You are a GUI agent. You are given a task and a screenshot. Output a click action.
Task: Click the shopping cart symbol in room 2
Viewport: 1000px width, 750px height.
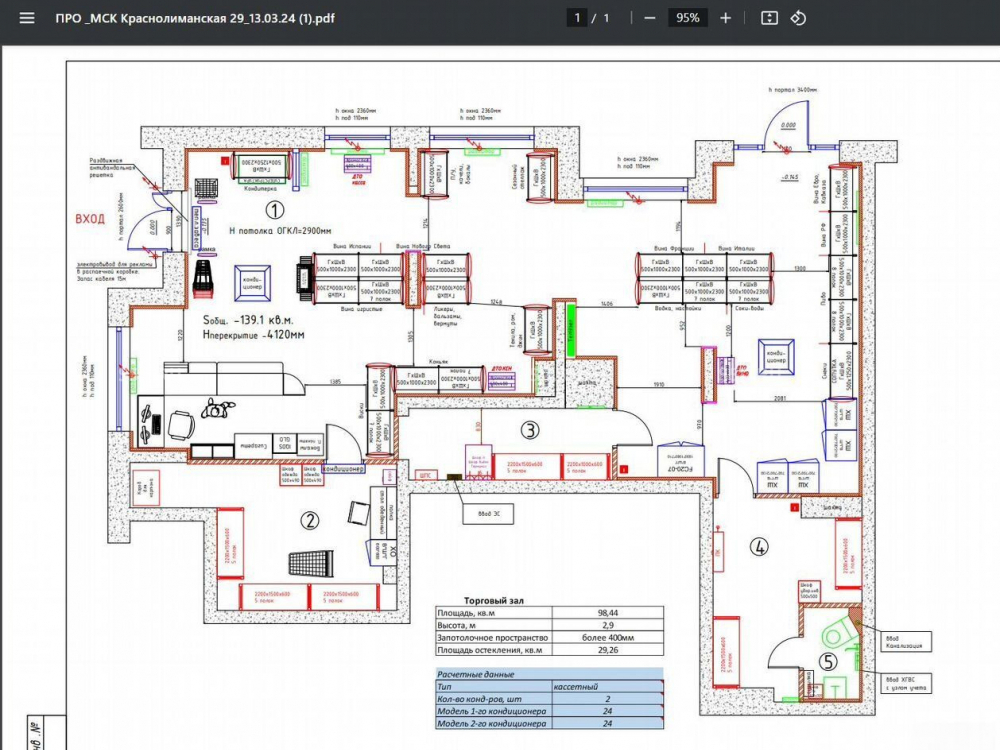click(x=310, y=563)
